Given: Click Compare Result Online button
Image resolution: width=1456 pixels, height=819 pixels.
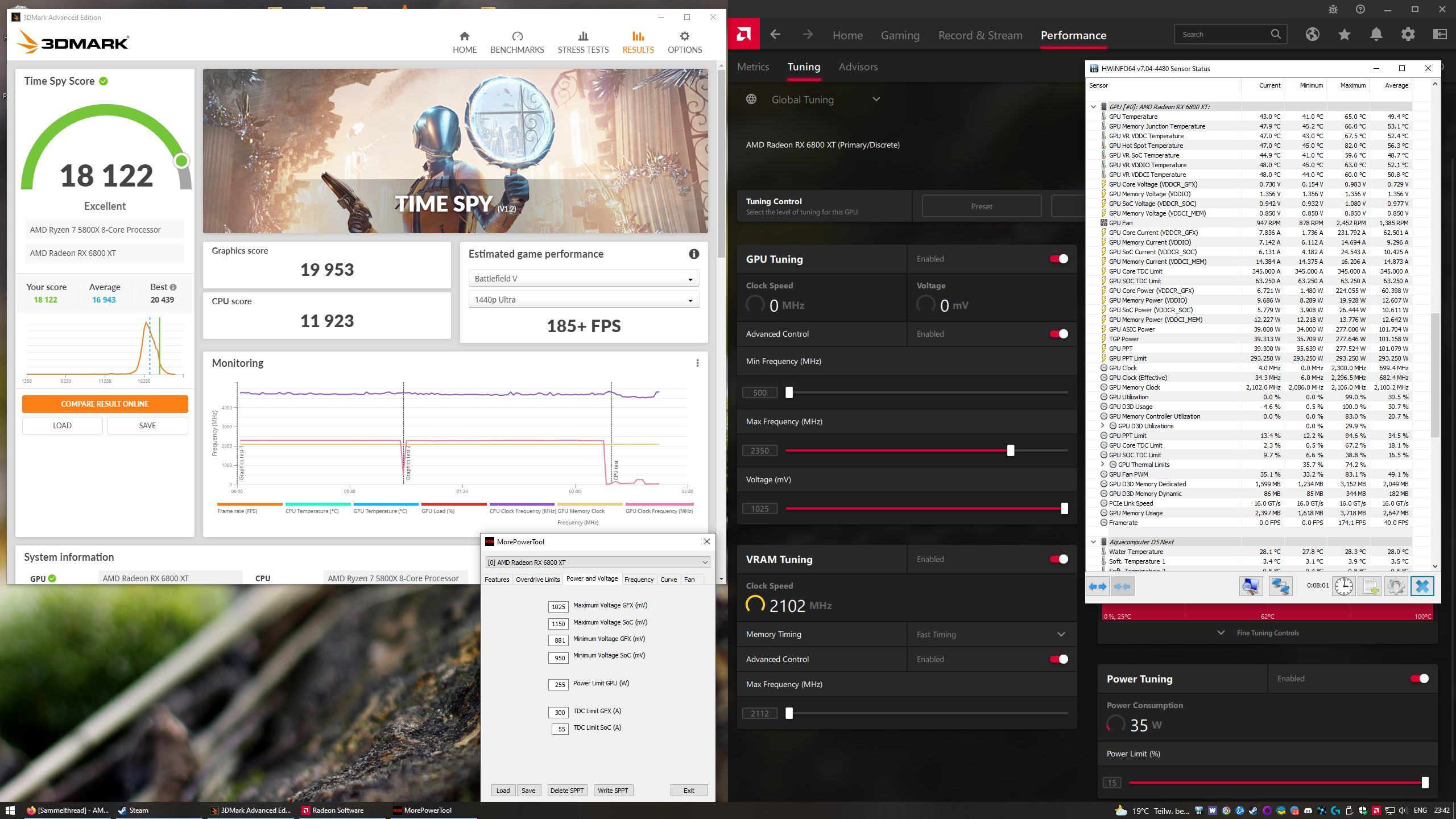Looking at the screenshot, I should [105, 404].
